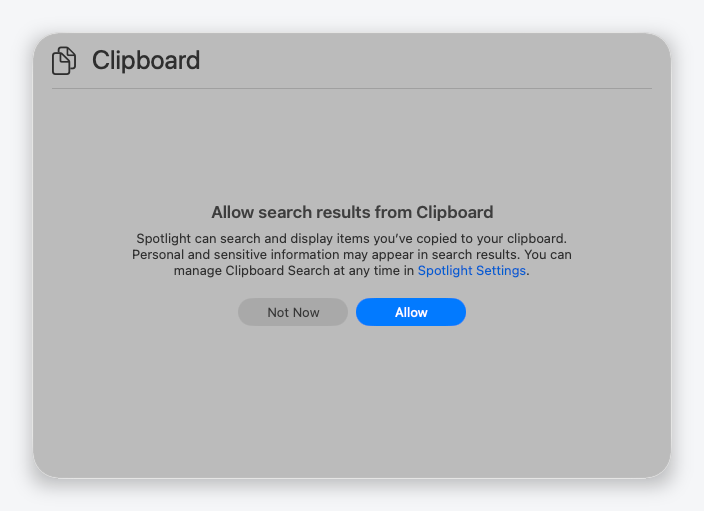Click the heading Allow search results from Clipboard
This screenshot has width=704, height=511.
[352, 212]
